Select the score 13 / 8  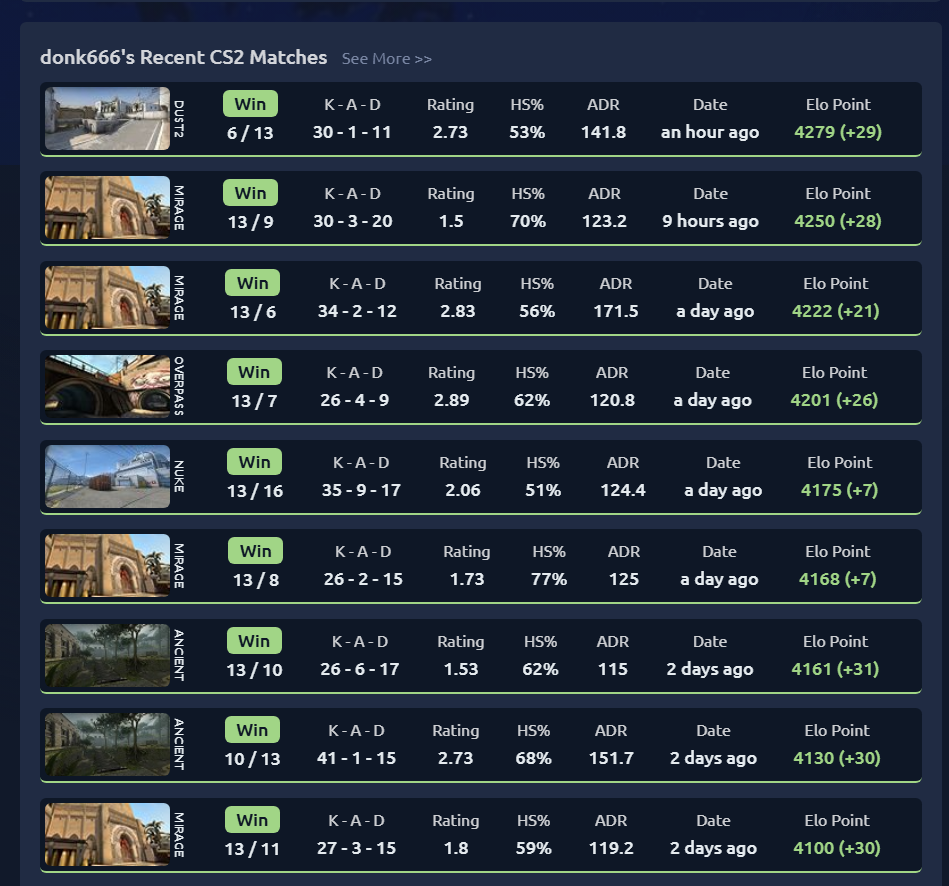256,580
